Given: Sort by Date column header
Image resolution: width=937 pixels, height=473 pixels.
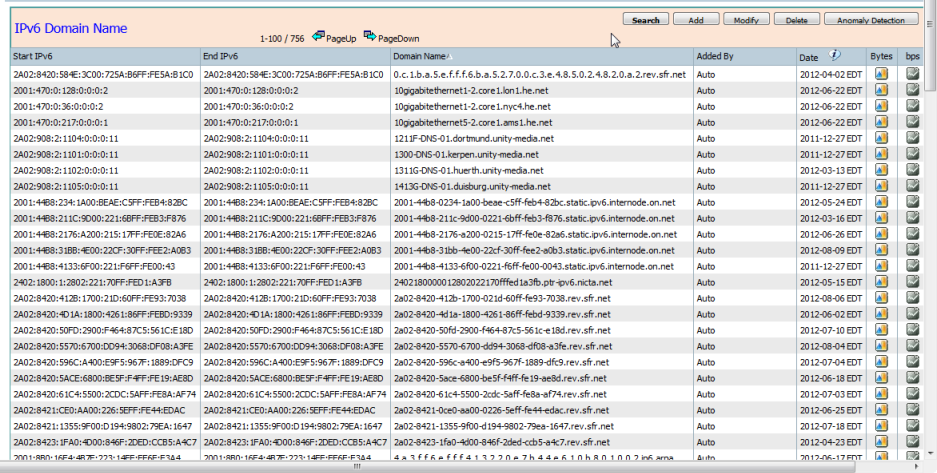Looking at the screenshot, I should pyautogui.click(x=809, y=57).
